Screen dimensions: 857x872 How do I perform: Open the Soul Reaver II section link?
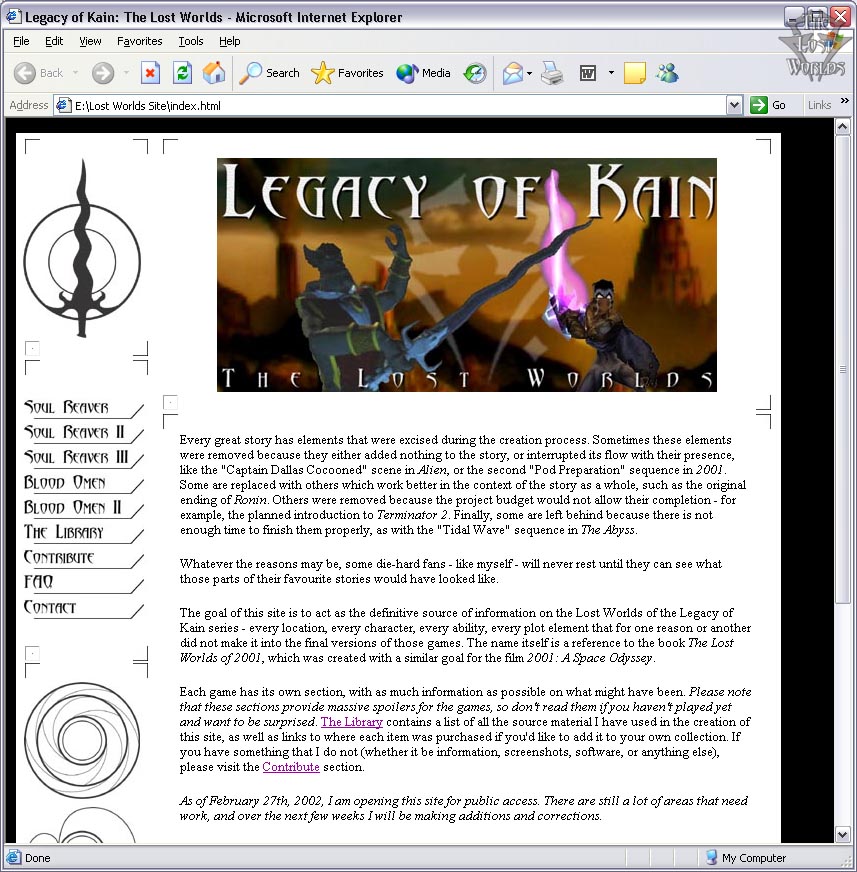pos(83,433)
